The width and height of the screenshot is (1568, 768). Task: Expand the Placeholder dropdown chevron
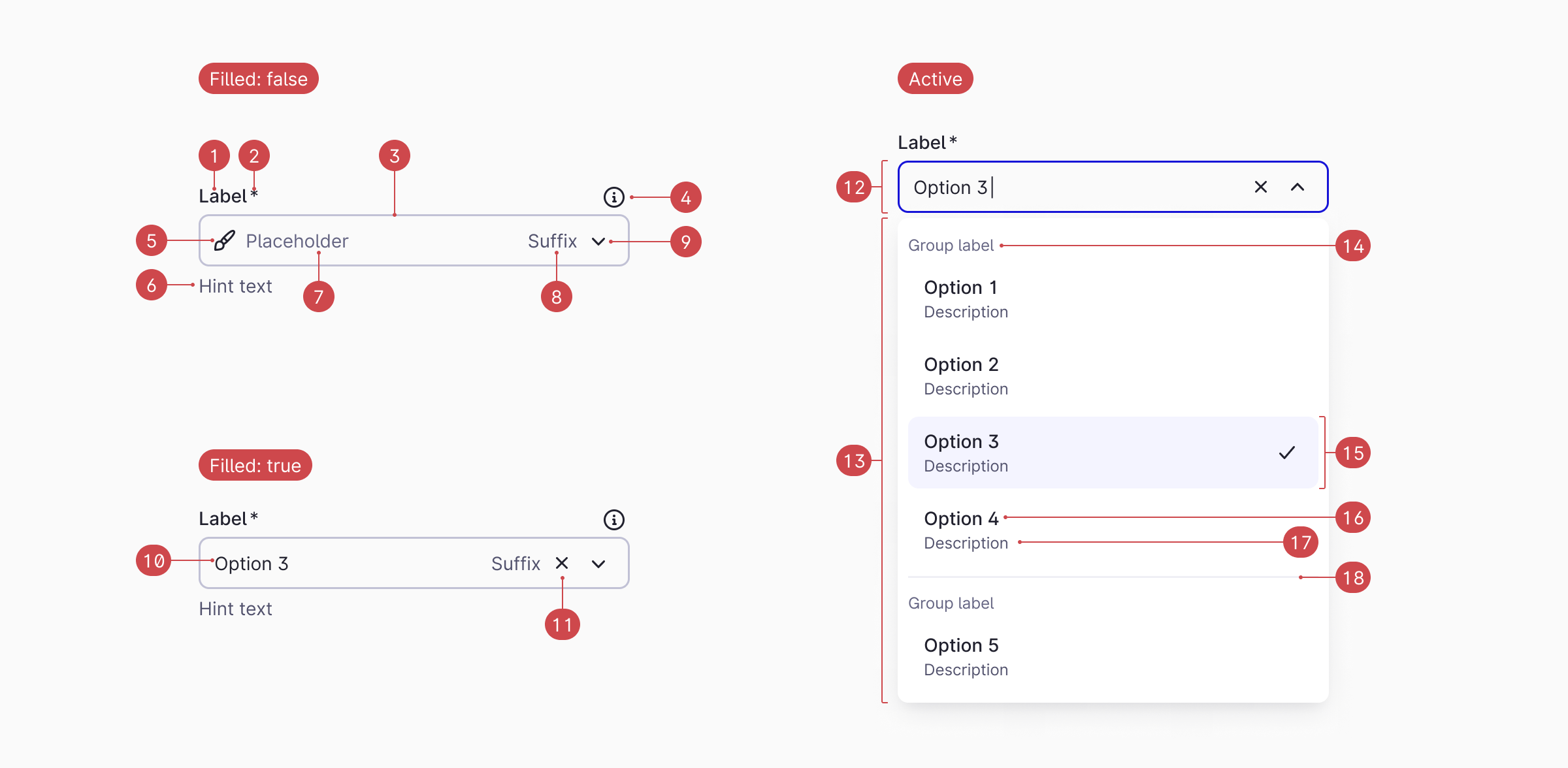[598, 242]
